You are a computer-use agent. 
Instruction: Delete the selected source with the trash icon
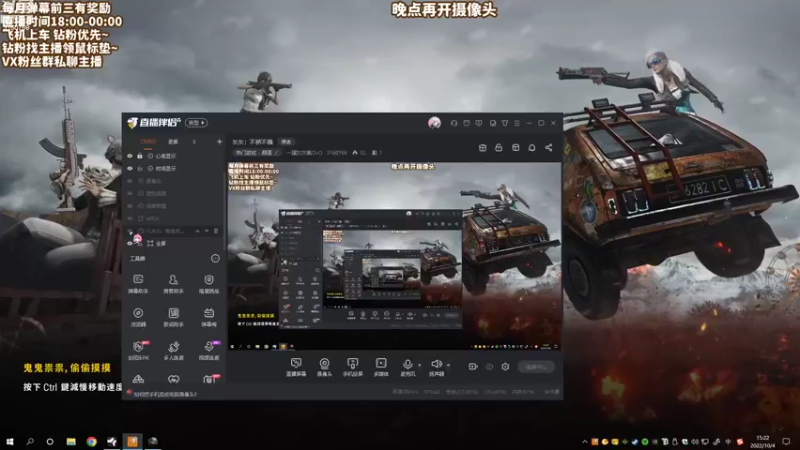(216, 231)
